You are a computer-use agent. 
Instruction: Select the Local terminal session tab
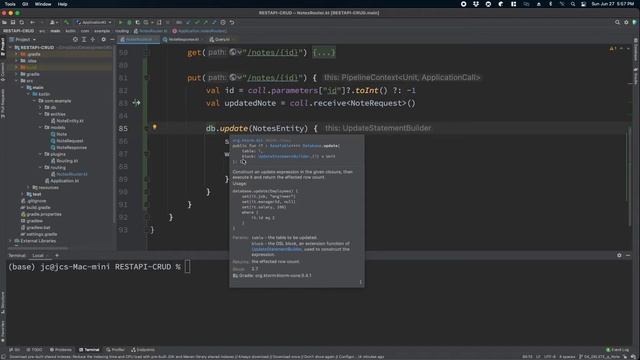click(38, 256)
